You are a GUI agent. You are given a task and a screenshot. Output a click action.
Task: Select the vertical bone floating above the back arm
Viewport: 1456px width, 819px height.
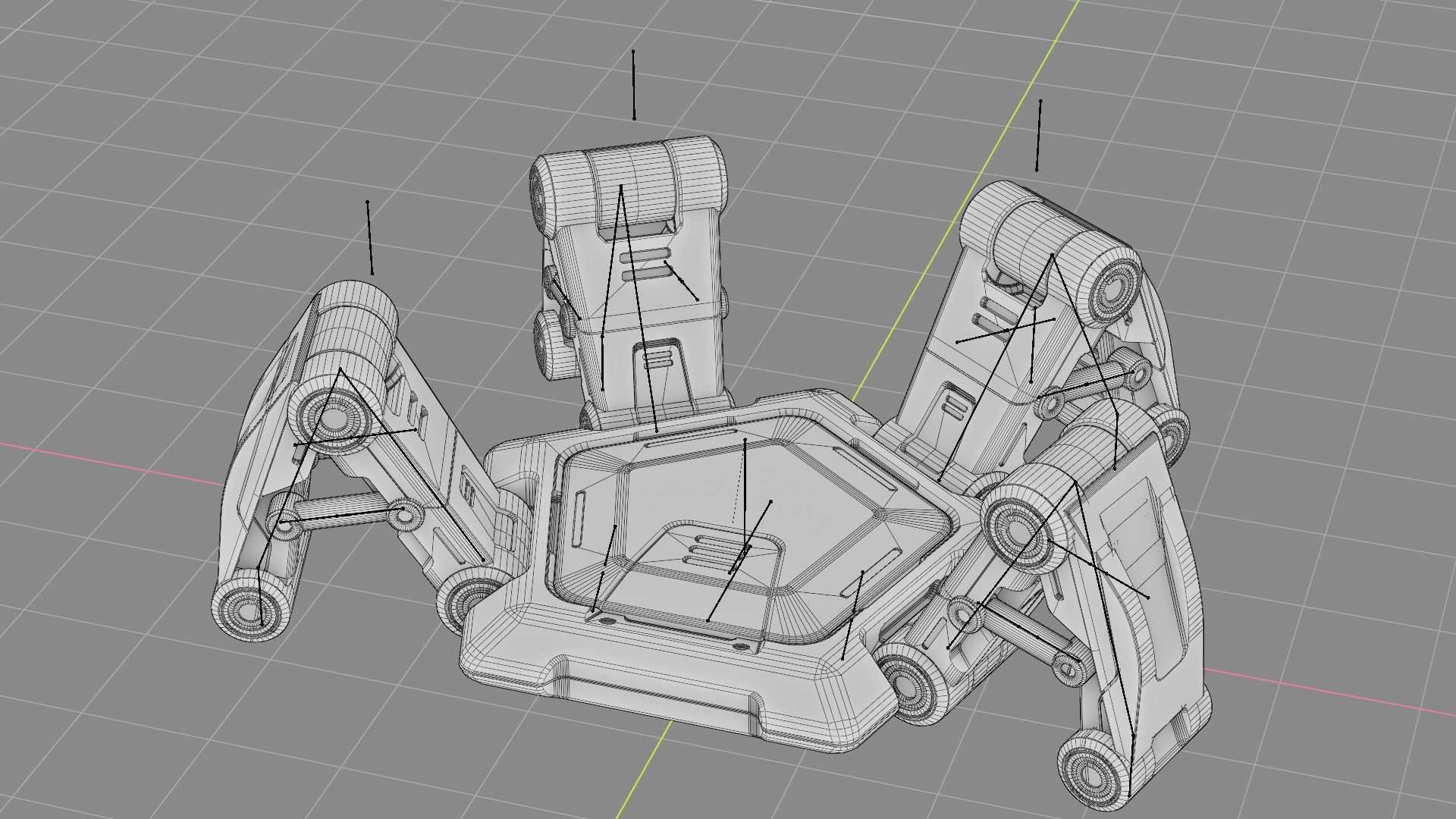pos(634,85)
